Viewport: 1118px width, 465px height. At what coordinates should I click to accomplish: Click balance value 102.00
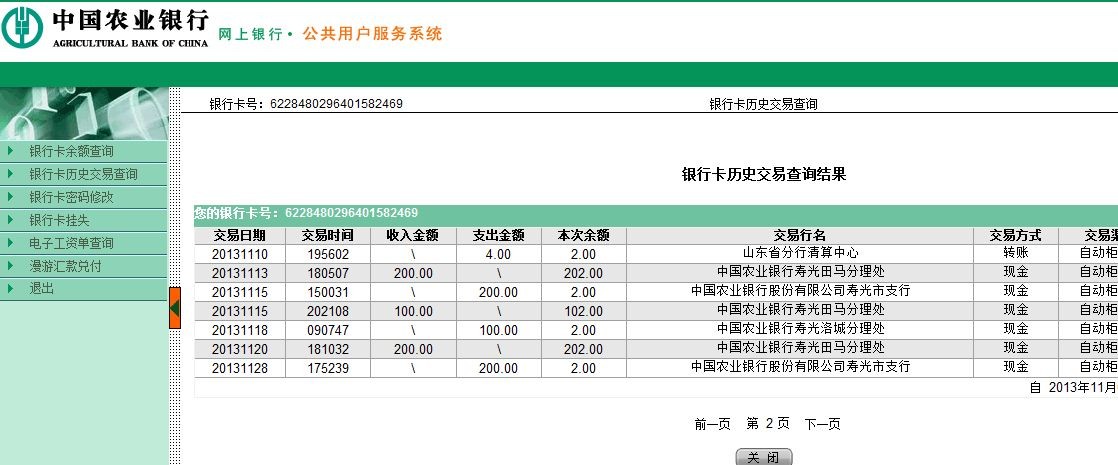pos(583,312)
